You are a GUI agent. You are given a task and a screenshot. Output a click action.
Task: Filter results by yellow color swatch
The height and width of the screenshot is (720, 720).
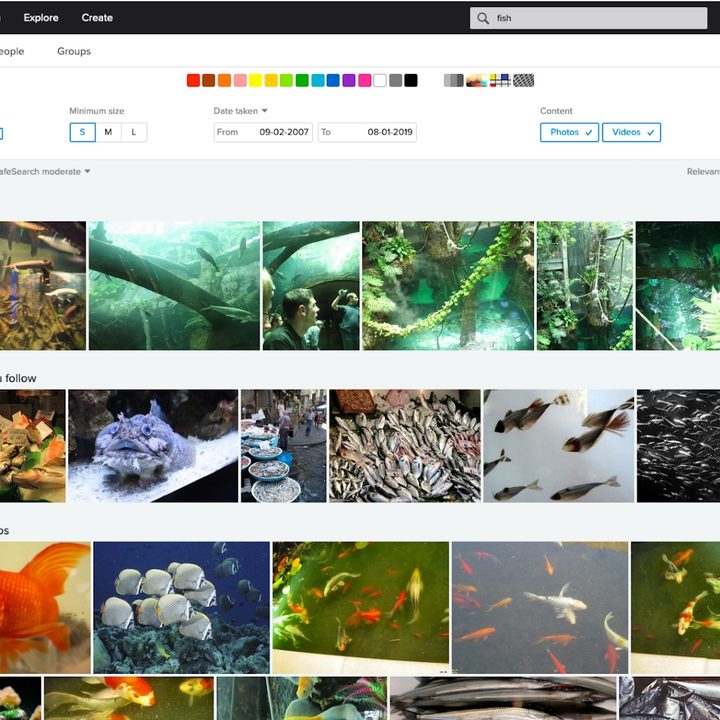255,81
